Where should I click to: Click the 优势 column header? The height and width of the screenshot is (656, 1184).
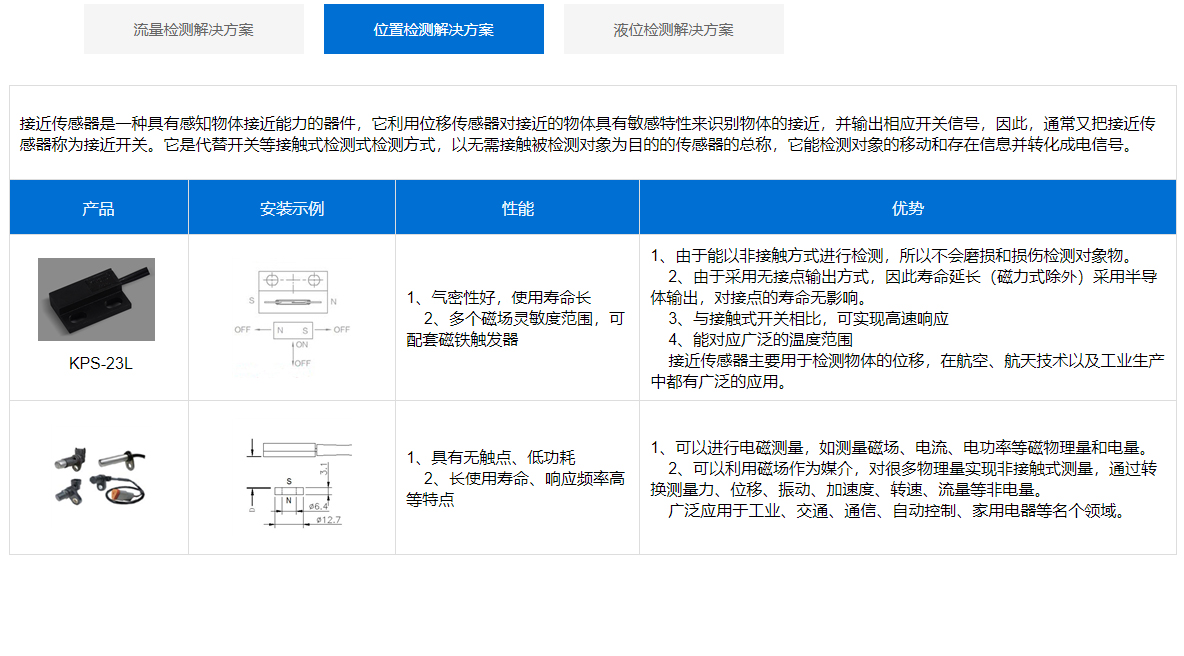tap(907, 208)
